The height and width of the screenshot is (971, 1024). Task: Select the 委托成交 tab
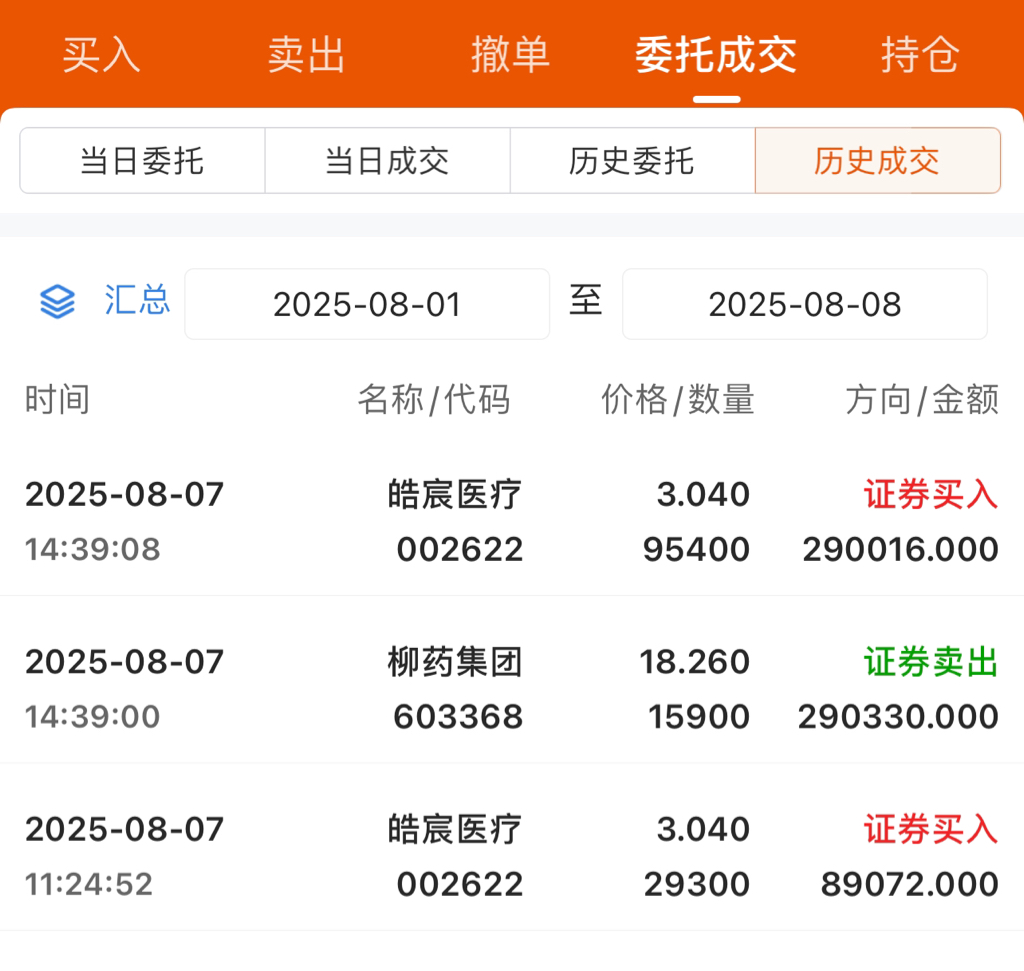pyautogui.click(x=716, y=54)
